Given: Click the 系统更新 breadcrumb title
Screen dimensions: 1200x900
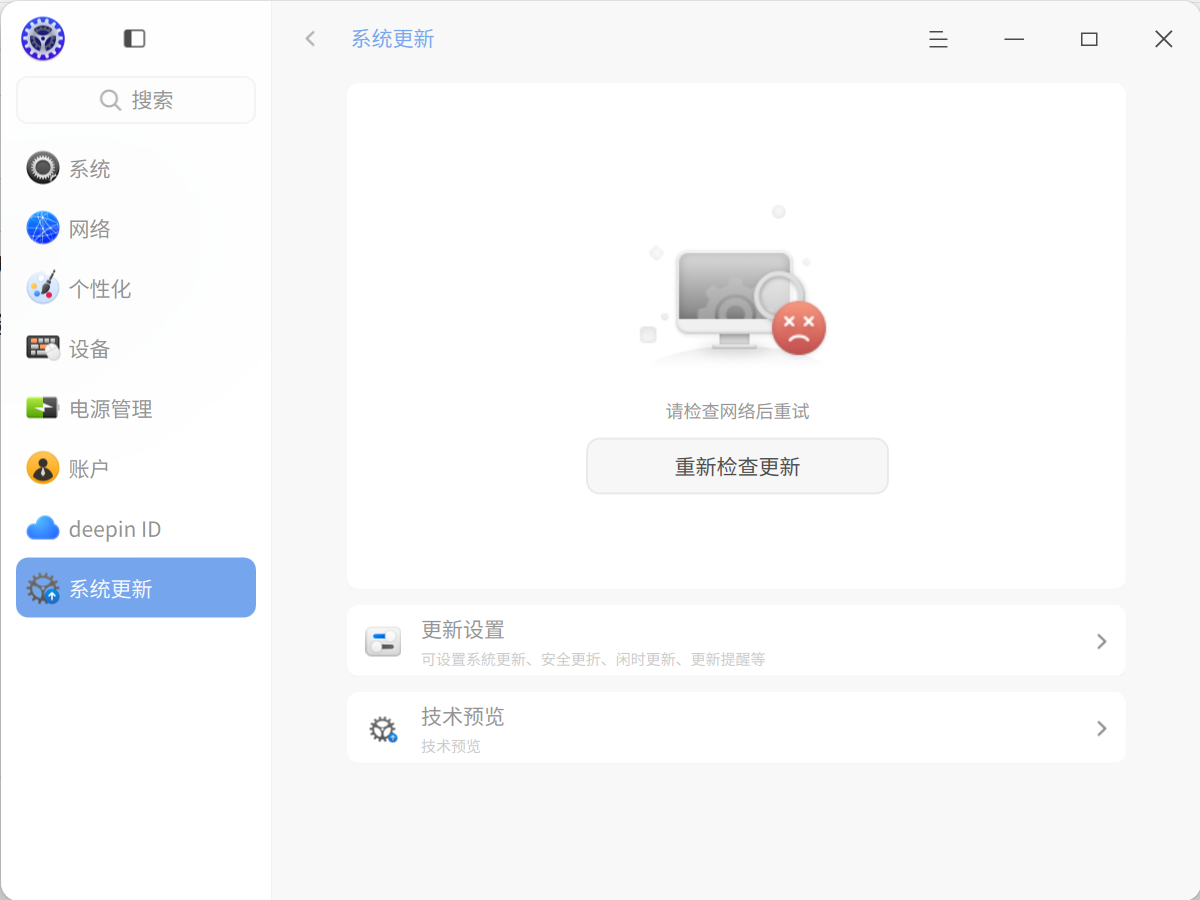Looking at the screenshot, I should click(x=392, y=39).
